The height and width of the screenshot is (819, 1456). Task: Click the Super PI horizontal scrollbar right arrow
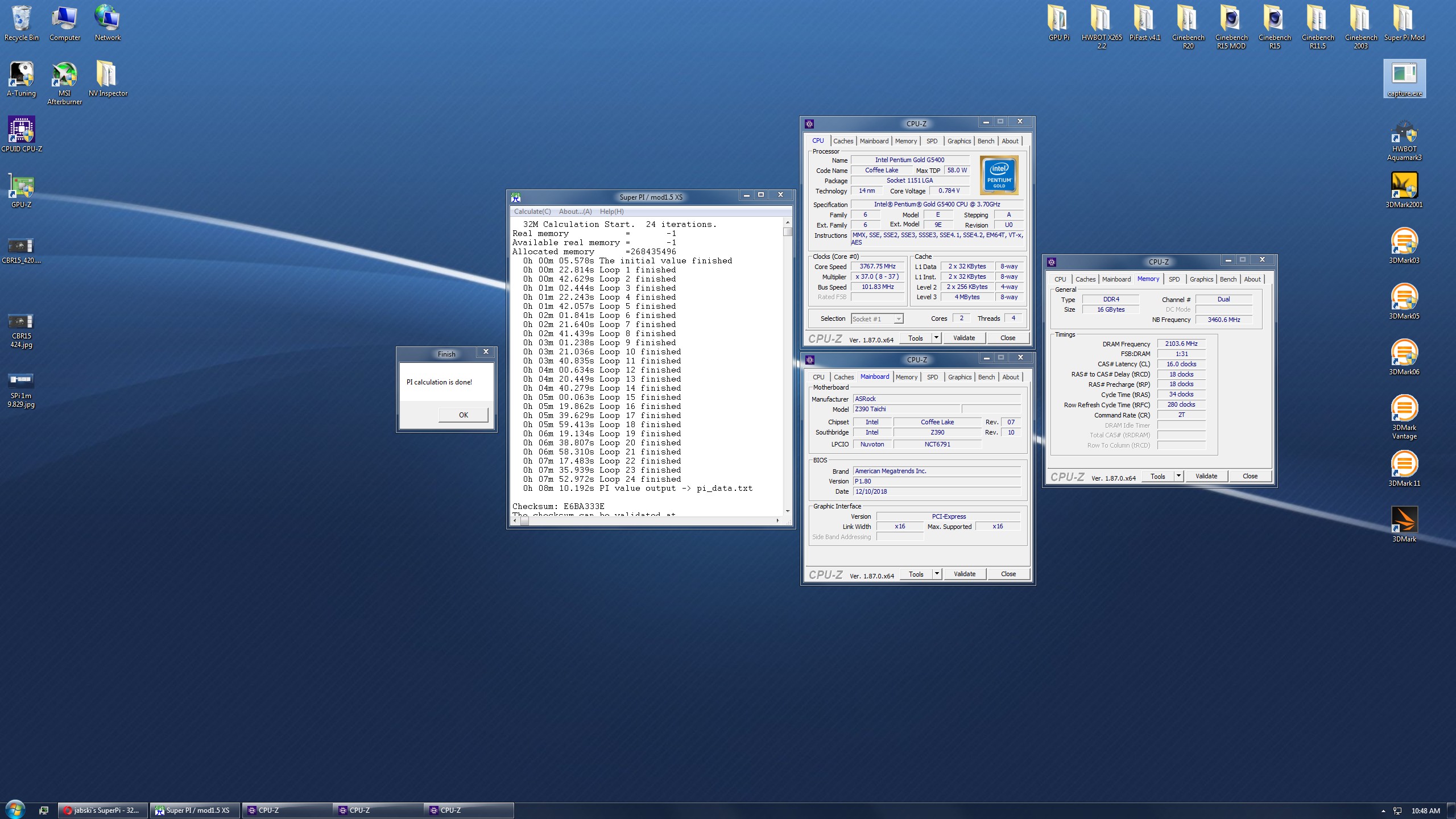click(777, 520)
